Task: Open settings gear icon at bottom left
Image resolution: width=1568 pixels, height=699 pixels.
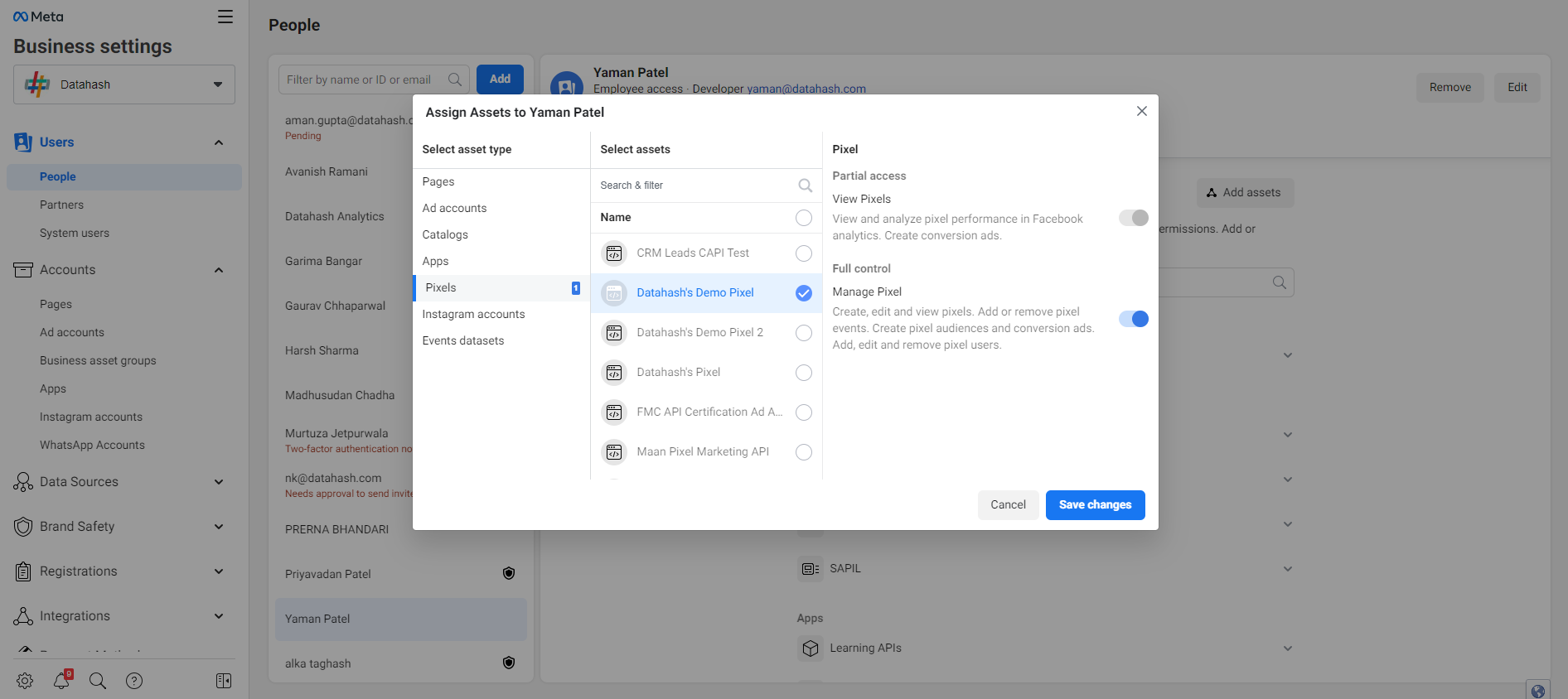Action: click(x=25, y=681)
